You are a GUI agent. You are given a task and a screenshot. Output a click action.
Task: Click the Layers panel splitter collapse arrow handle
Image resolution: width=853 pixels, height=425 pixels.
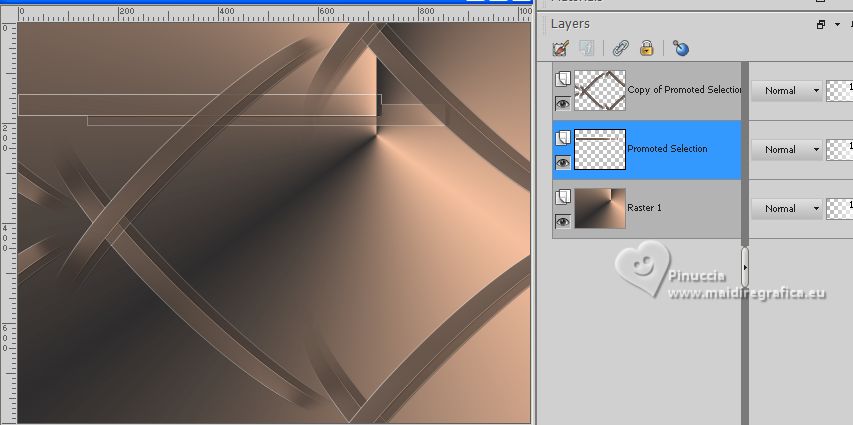745,267
